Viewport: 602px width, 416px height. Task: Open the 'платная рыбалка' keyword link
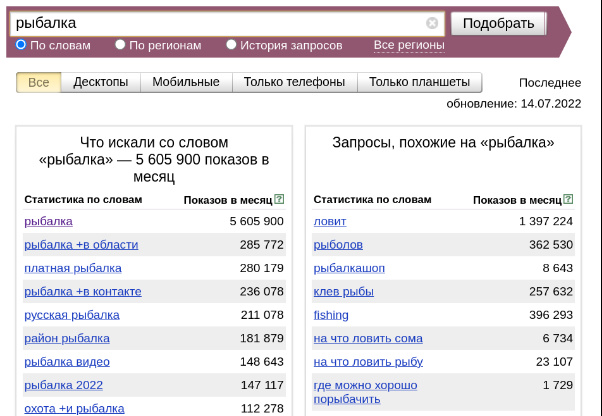[73, 268]
